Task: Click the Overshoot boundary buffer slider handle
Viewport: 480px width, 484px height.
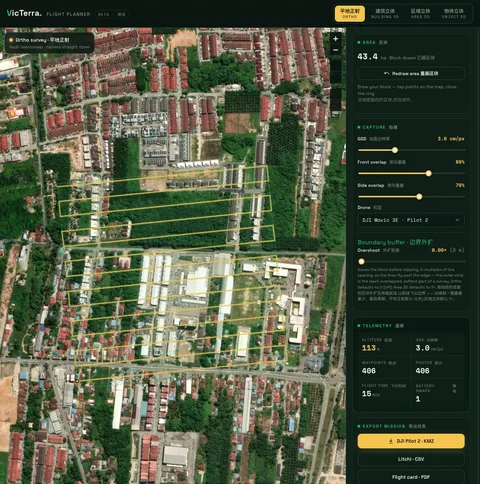Action: pyautogui.click(x=361, y=261)
